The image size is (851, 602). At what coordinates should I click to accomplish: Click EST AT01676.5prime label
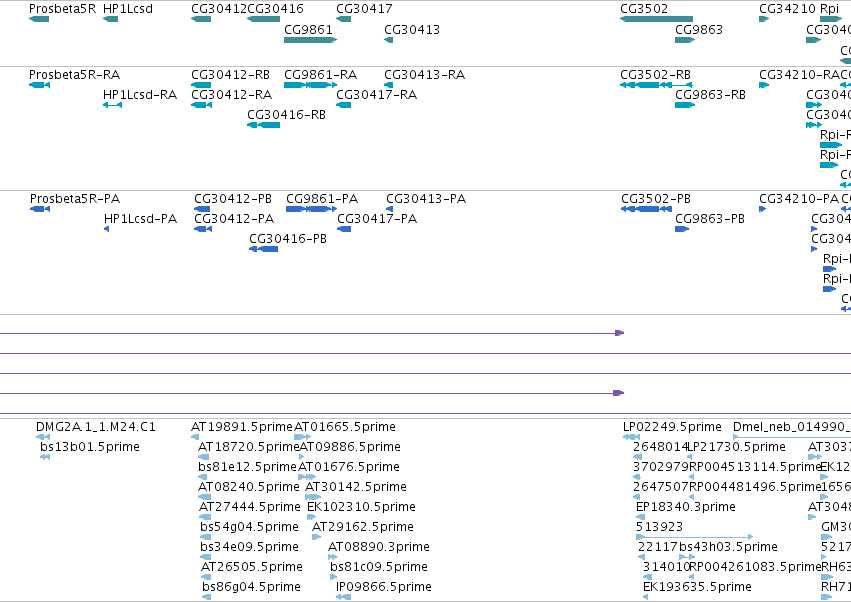click(x=349, y=467)
